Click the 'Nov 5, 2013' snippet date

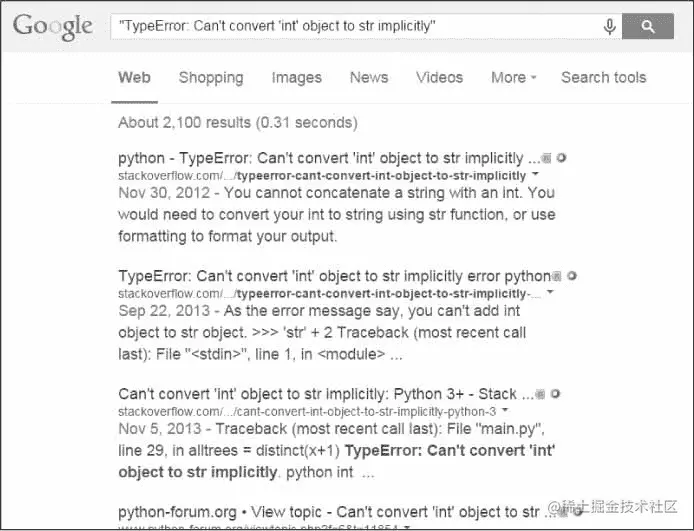pos(159,429)
